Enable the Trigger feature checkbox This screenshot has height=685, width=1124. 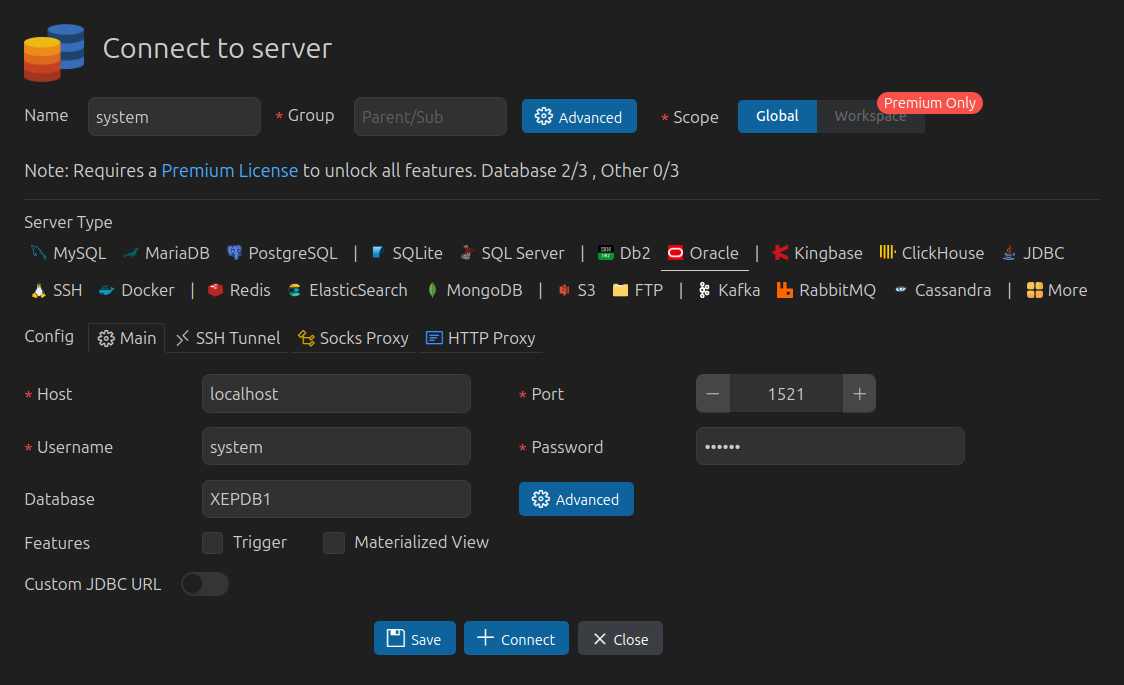coord(212,543)
